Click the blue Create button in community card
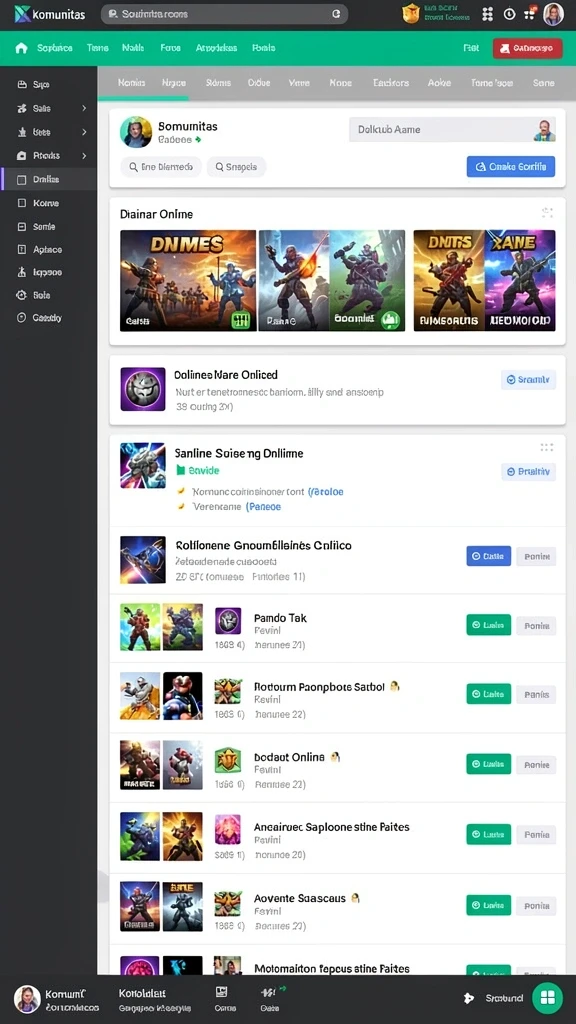Screen dimensions: 576x1024 pos(511,167)
